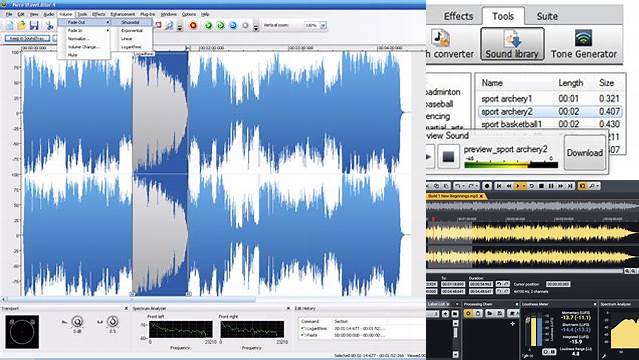Click the stop square in dark editor transport

tap(541, 186)
